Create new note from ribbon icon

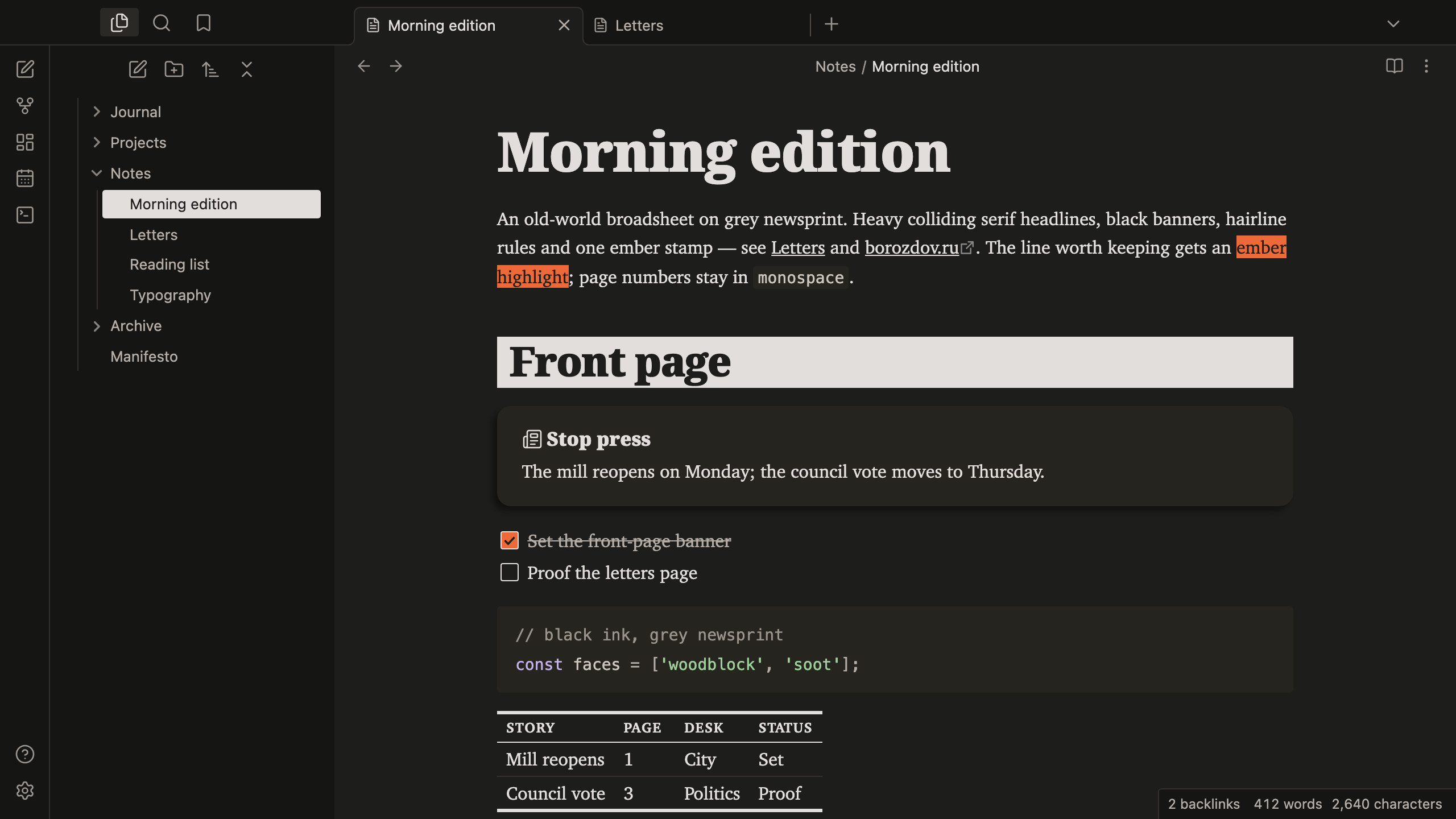pyautogui.click(x=25, y=69)
